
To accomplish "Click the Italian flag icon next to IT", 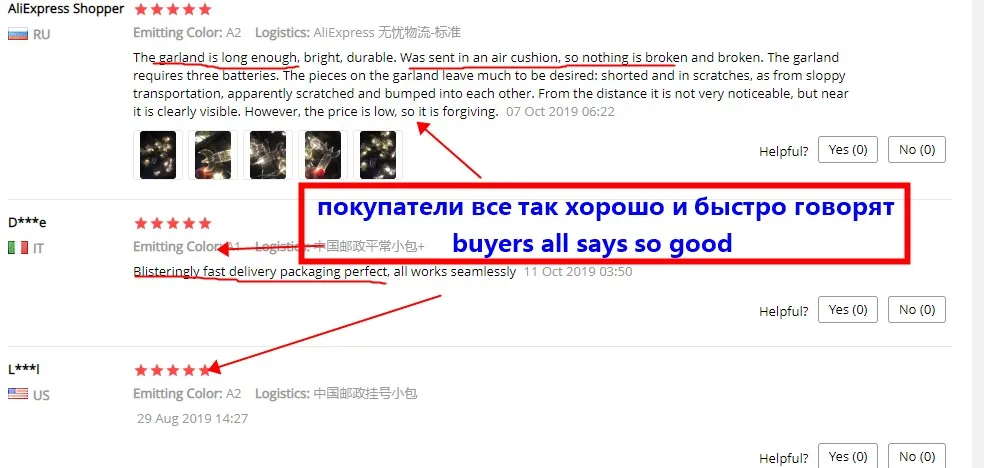I will pos(18,248).
